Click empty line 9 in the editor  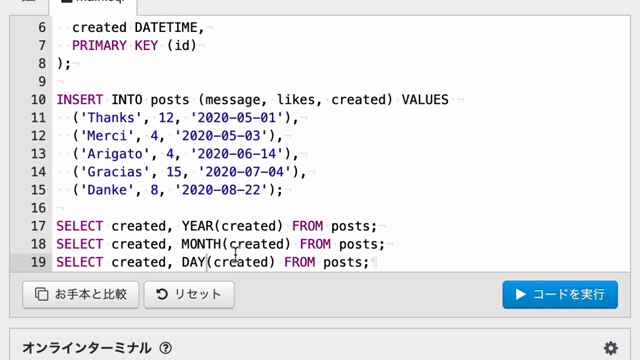341,82
